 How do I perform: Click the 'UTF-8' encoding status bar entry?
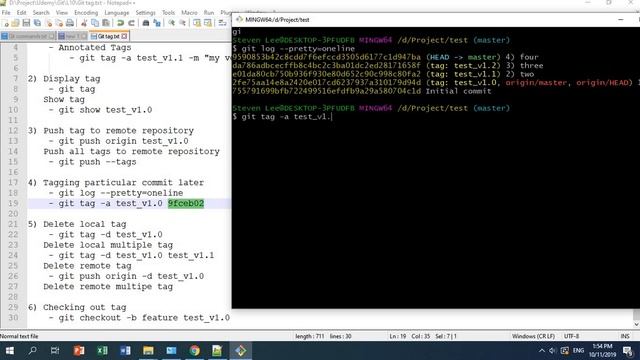[x=571, y=336]
